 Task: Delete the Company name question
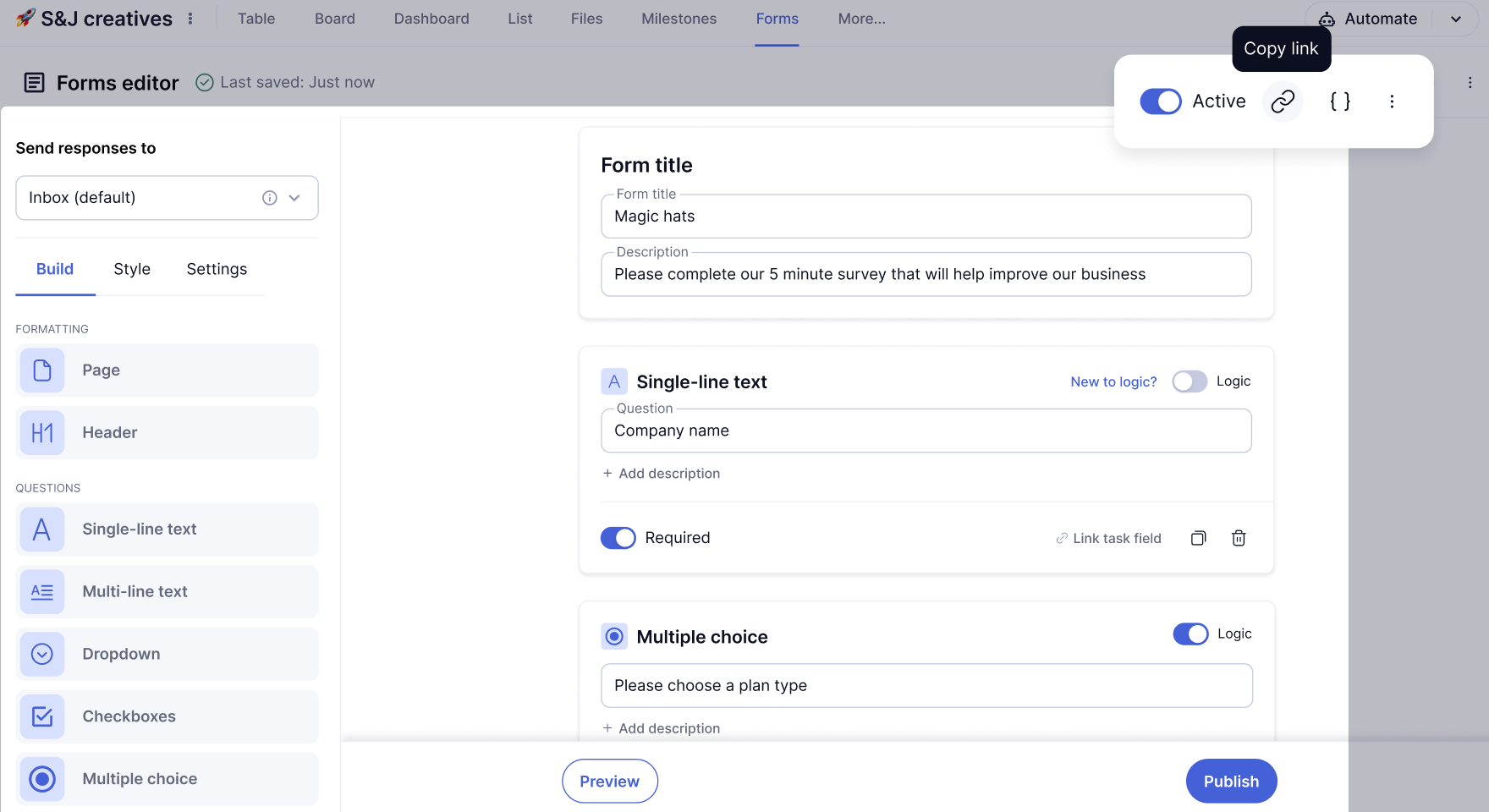click(x=1239, y=538)
